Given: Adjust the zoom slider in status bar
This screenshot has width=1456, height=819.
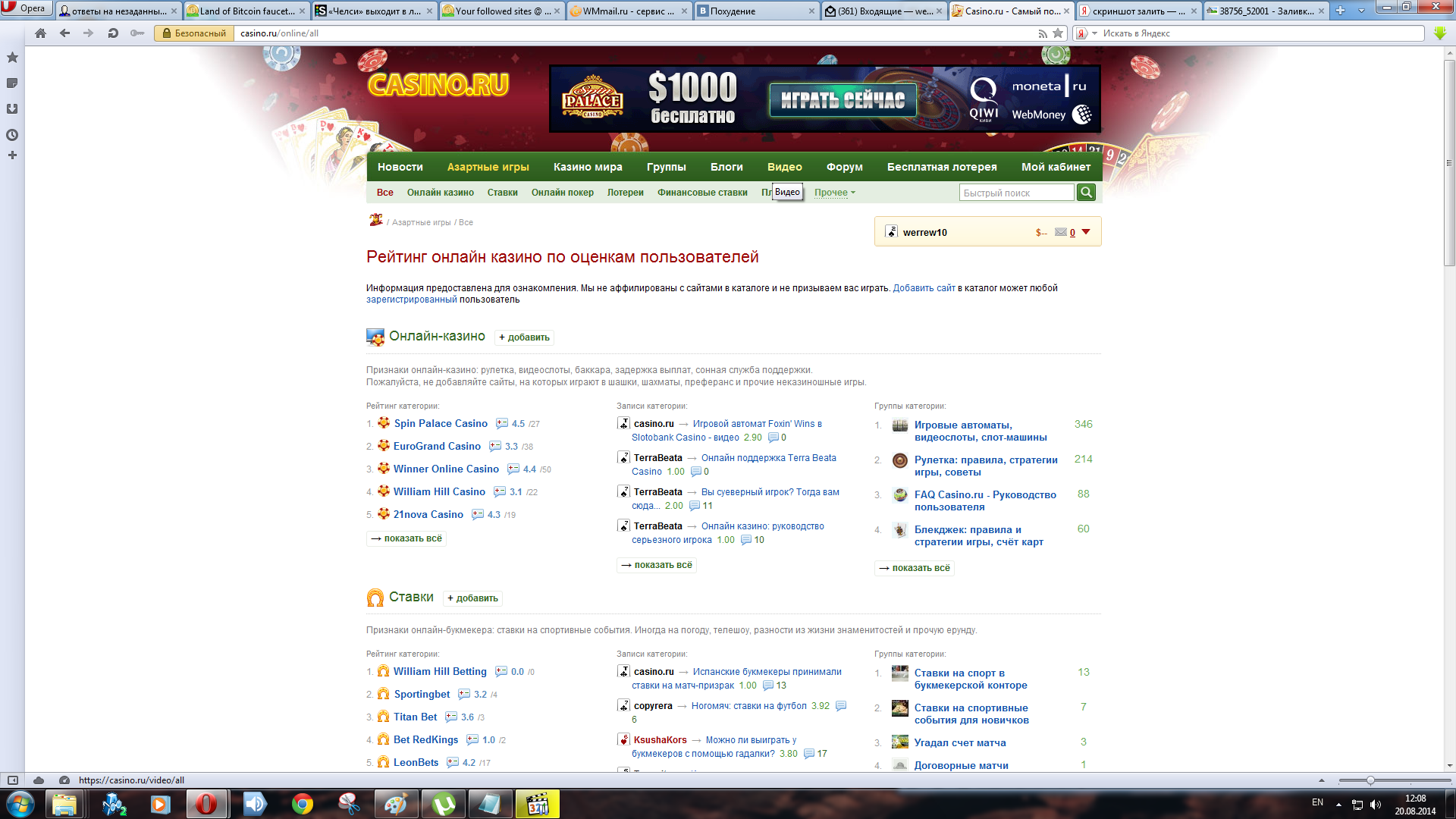Looking at the screenshot, I should coord(1370,780).
